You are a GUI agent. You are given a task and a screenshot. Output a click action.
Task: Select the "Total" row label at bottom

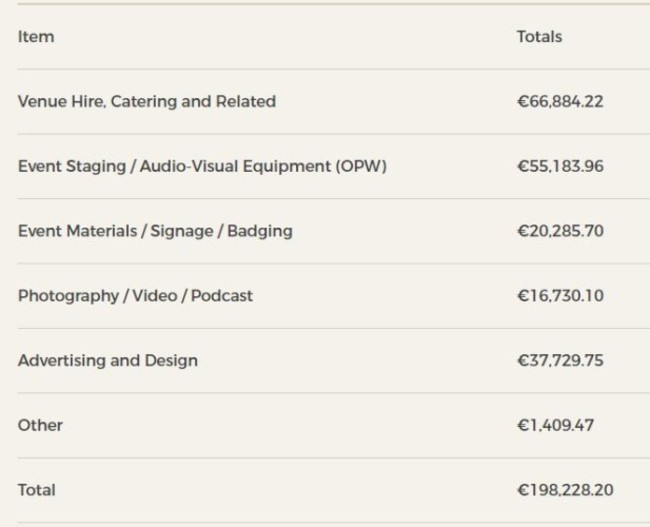pyautogui.click(x=37, y=490)
